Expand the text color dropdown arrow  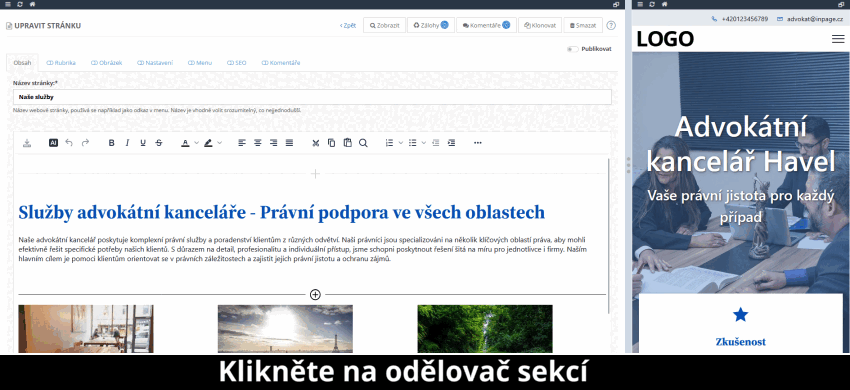(196, 143)
